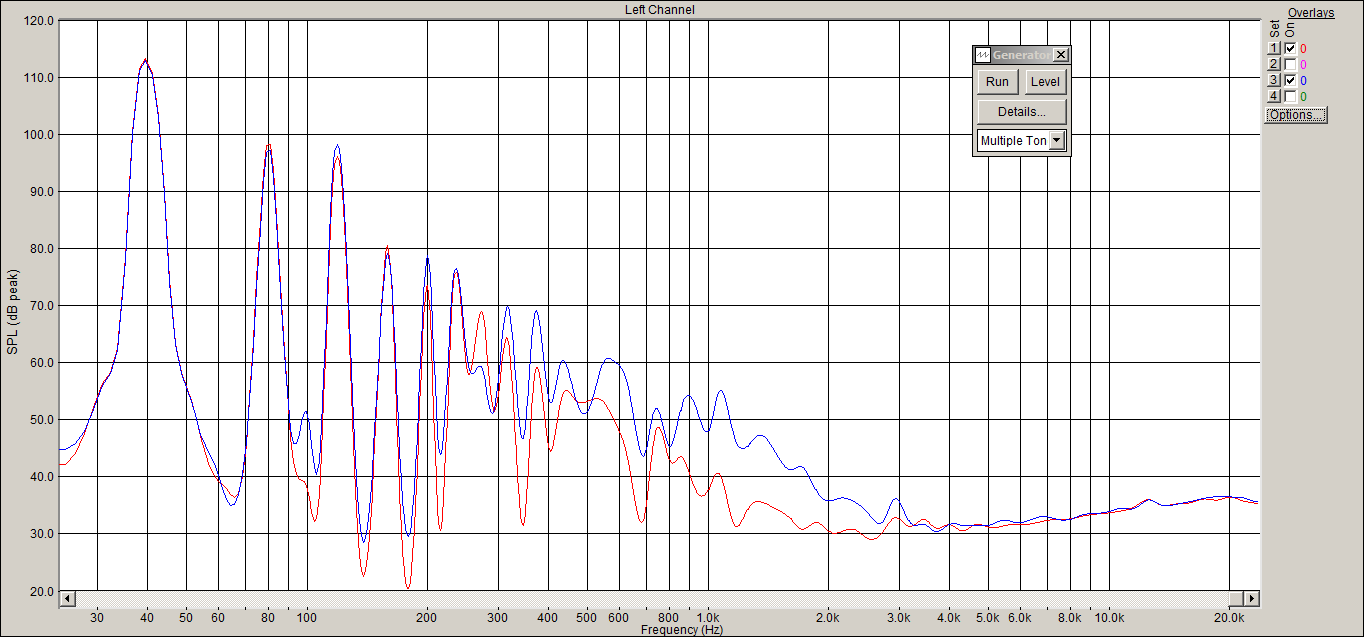This screenshot has width=1364, height=637.
Task: Click the Set 4 overlay button
Action: tap(1274, 96)
